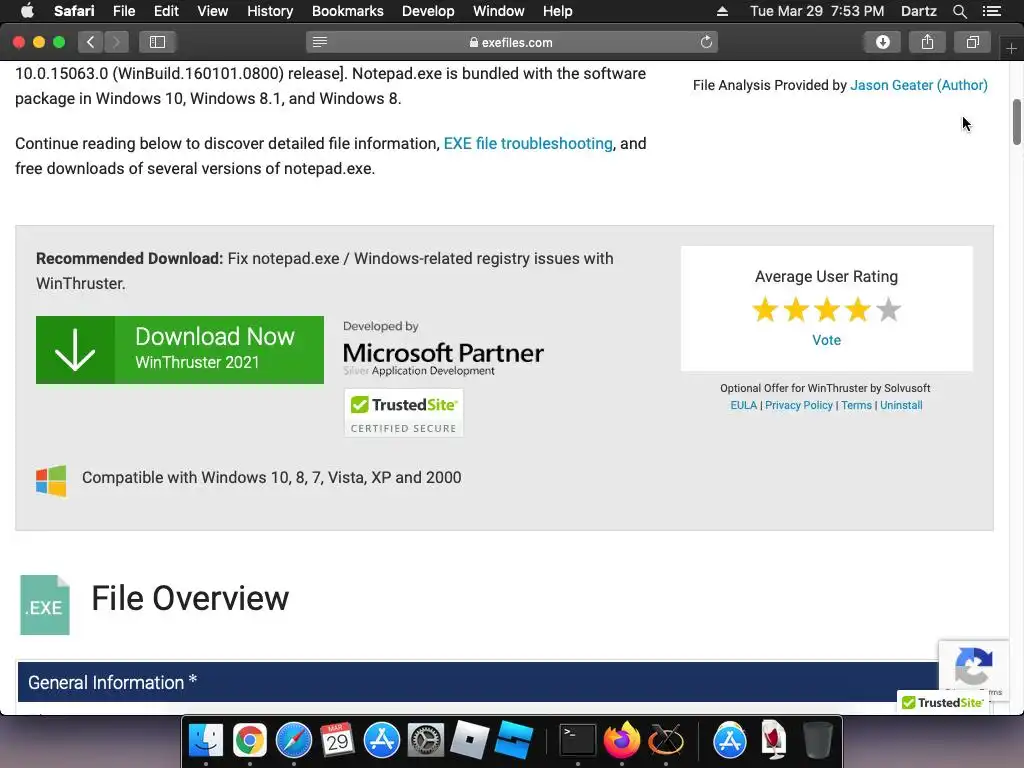Open the Share sheet icon

tap(927, 42)
